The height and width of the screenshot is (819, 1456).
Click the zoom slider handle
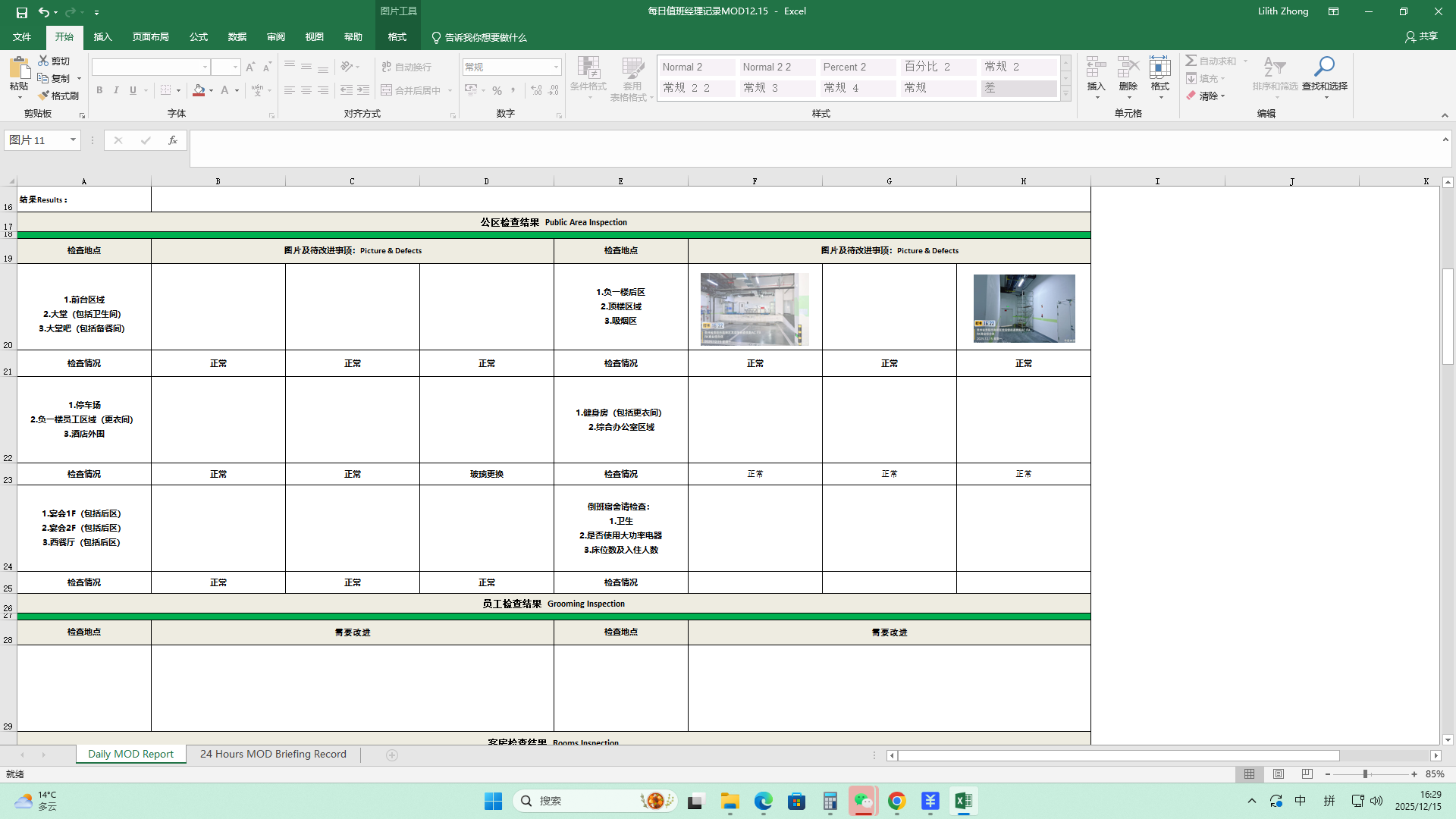[x=1365, y=774]
